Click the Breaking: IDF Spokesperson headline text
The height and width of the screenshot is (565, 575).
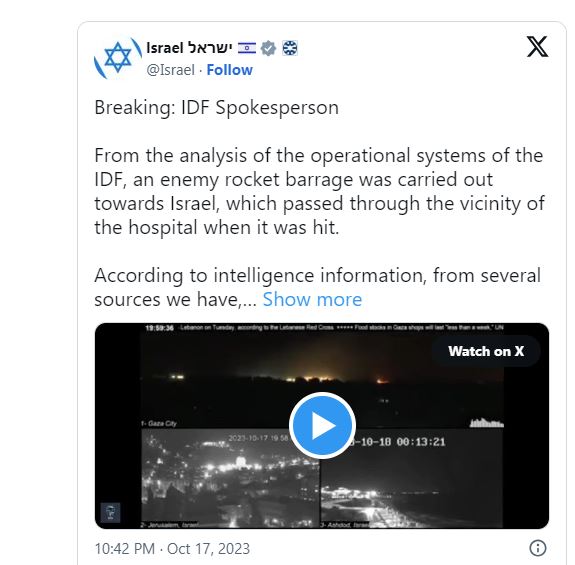(216, 107)
